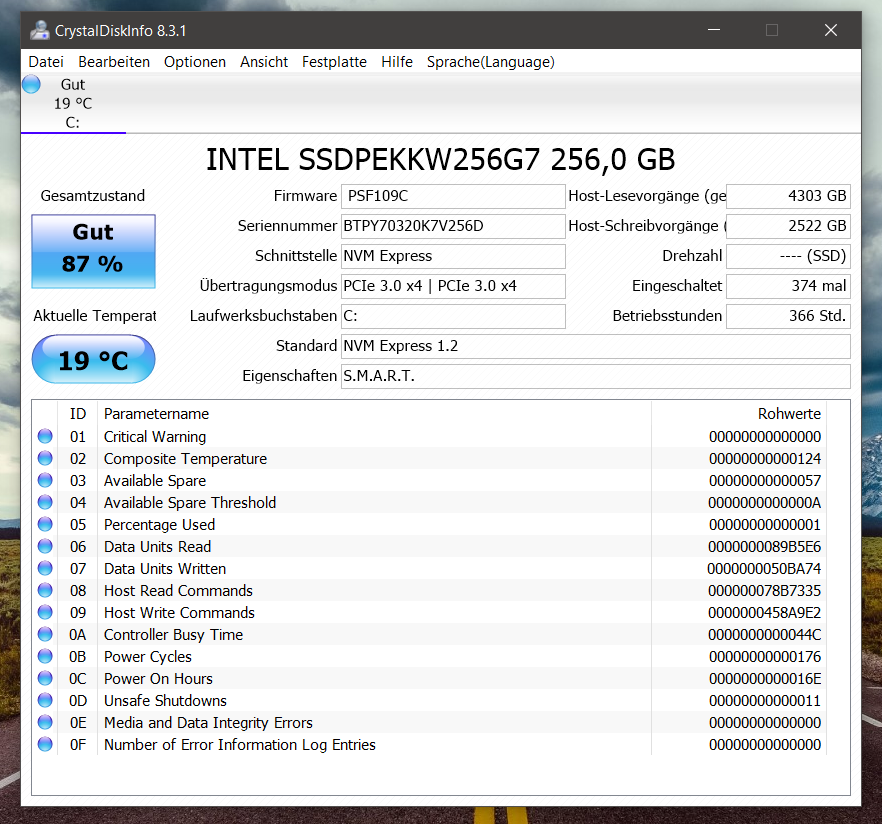This screenshot has height=824, width=882.
Task: Click status orb of Power On Hours row
Action: 45,678
